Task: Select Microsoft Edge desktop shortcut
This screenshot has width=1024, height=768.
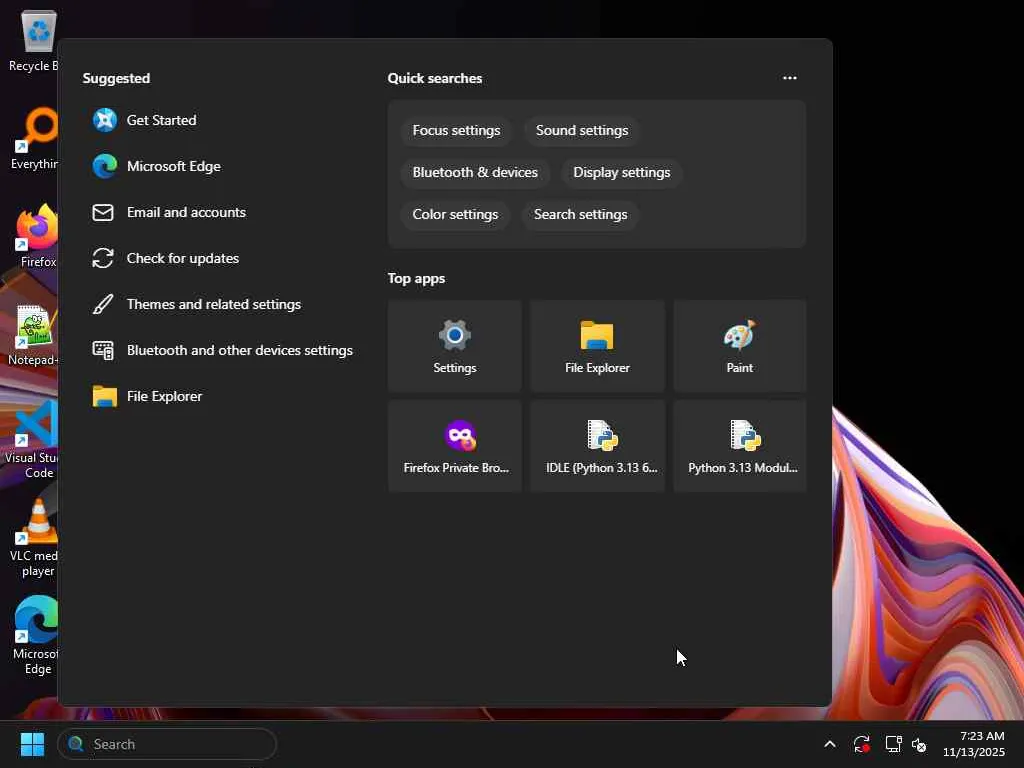Action: tap(35, 636)
